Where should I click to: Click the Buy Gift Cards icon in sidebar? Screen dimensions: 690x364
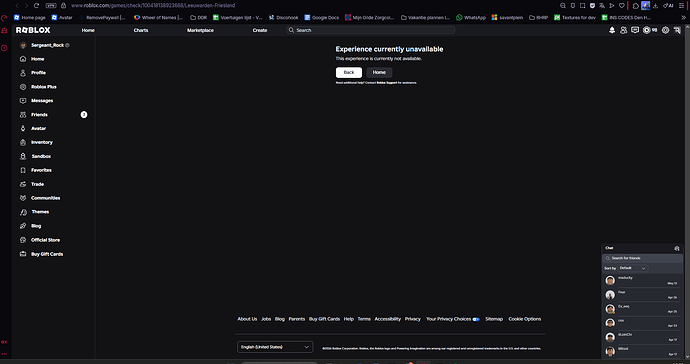tap(23, 254)
